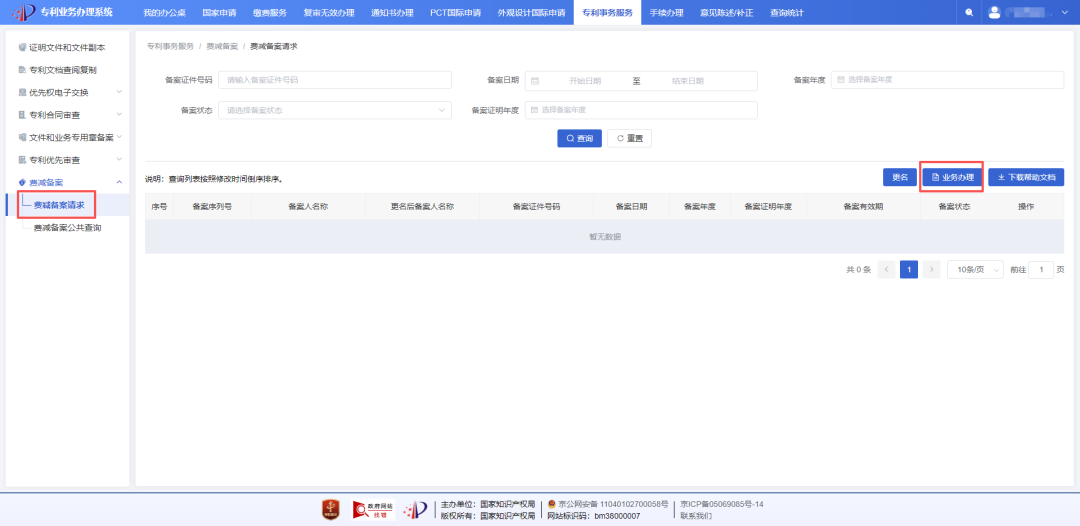Click the 查询 search button
The image size is (1080, 526).
pos(579,138)
